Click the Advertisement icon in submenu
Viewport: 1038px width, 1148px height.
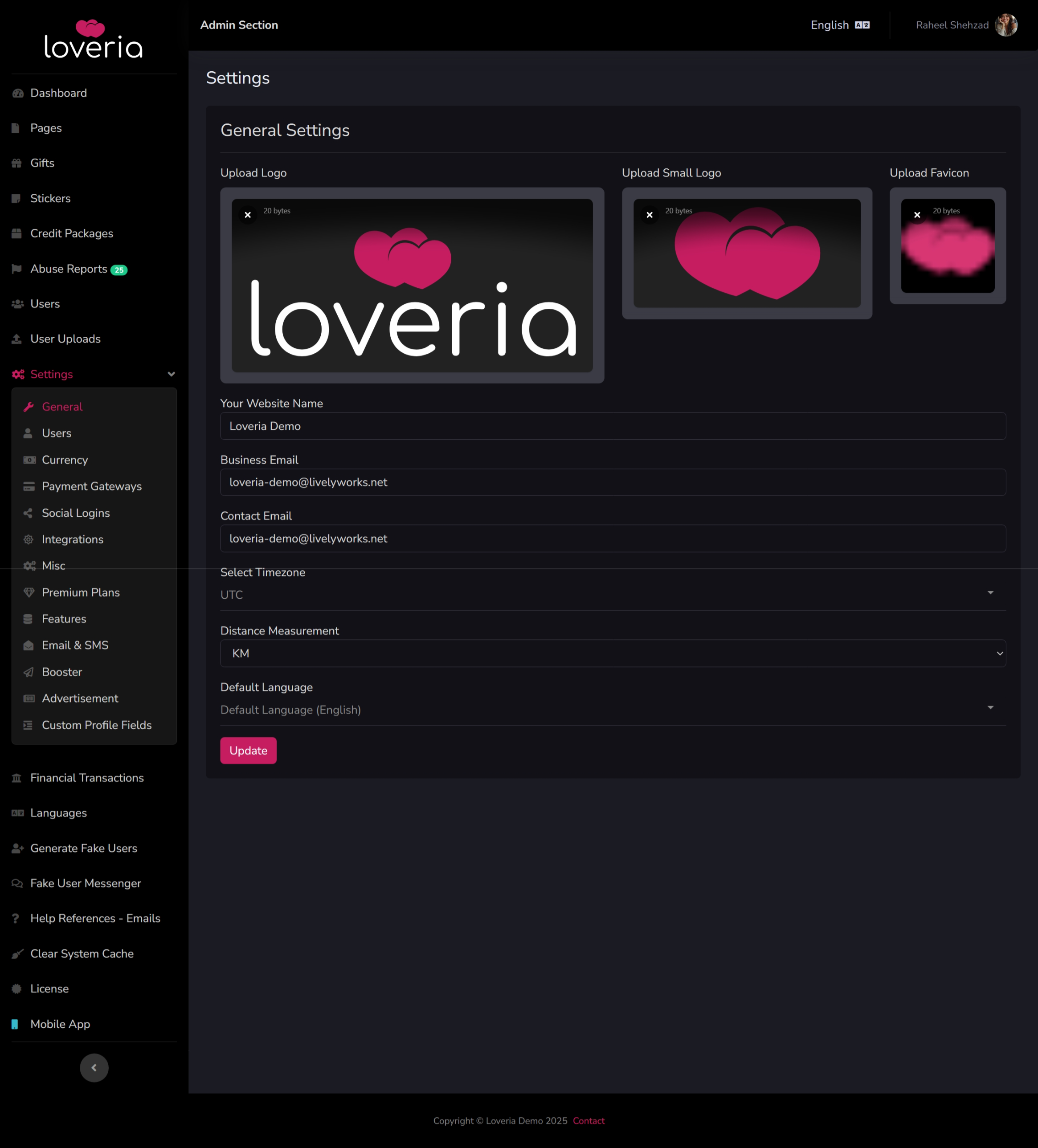[29, 699]
